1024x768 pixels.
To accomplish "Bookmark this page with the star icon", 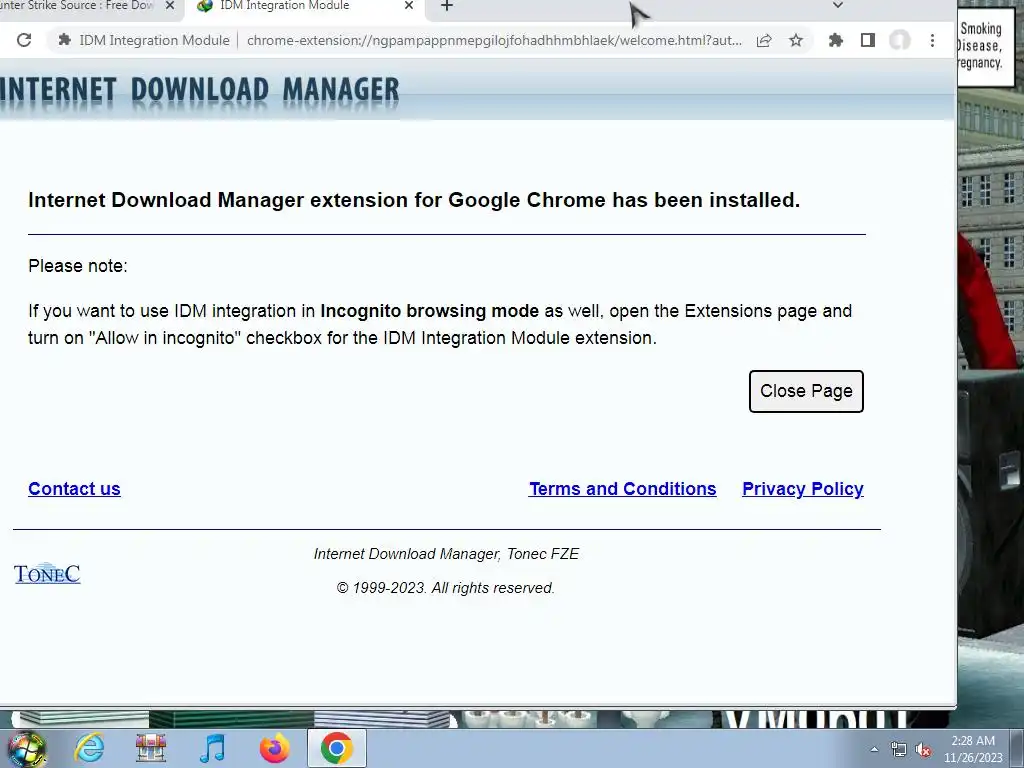I will coord(795,40).
